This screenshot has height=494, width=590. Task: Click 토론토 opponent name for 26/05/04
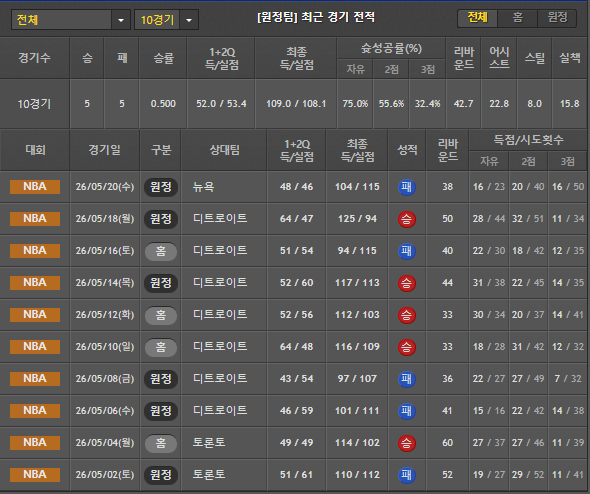point(209,442)
